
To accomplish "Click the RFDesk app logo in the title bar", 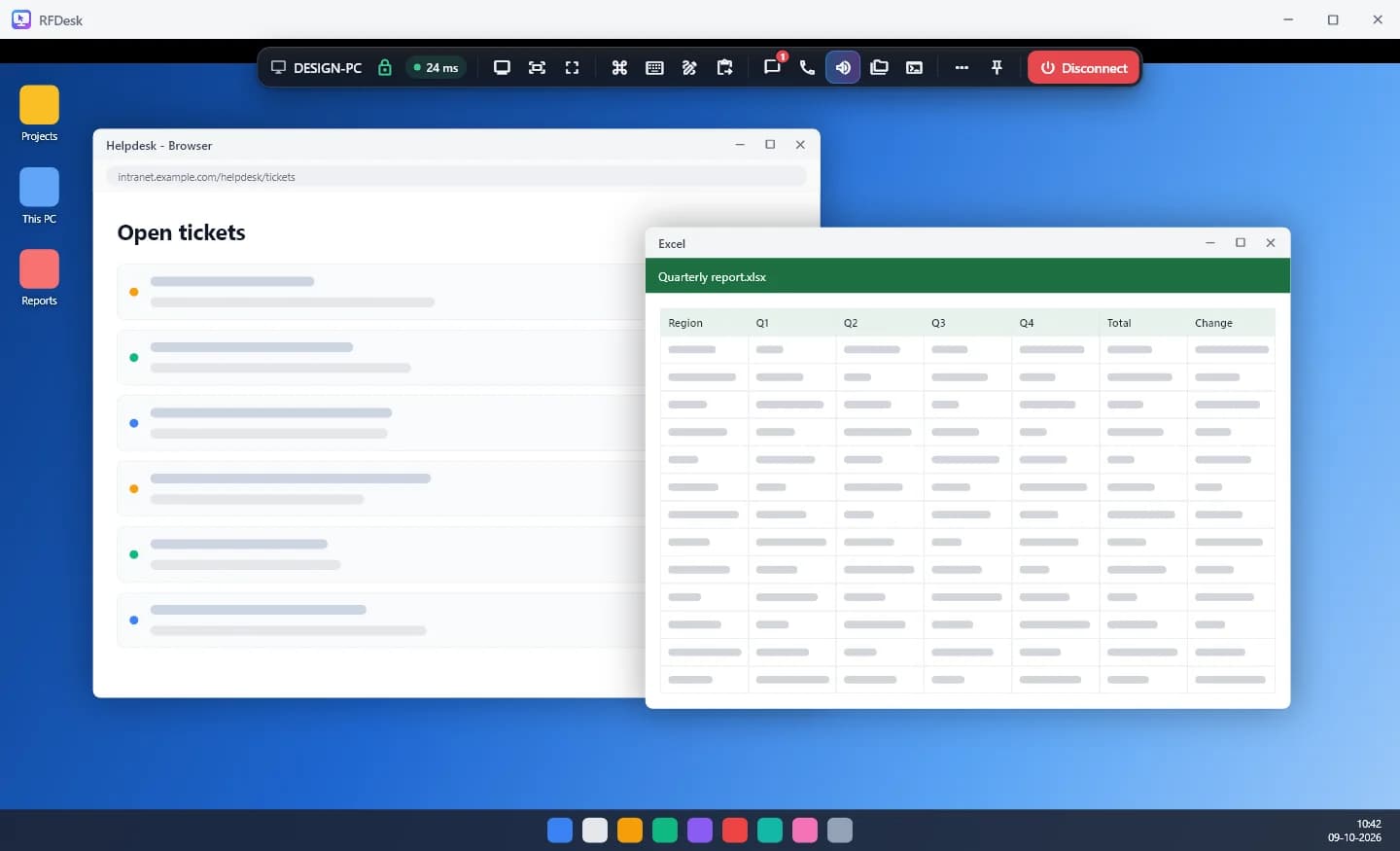I will [21, 19].
